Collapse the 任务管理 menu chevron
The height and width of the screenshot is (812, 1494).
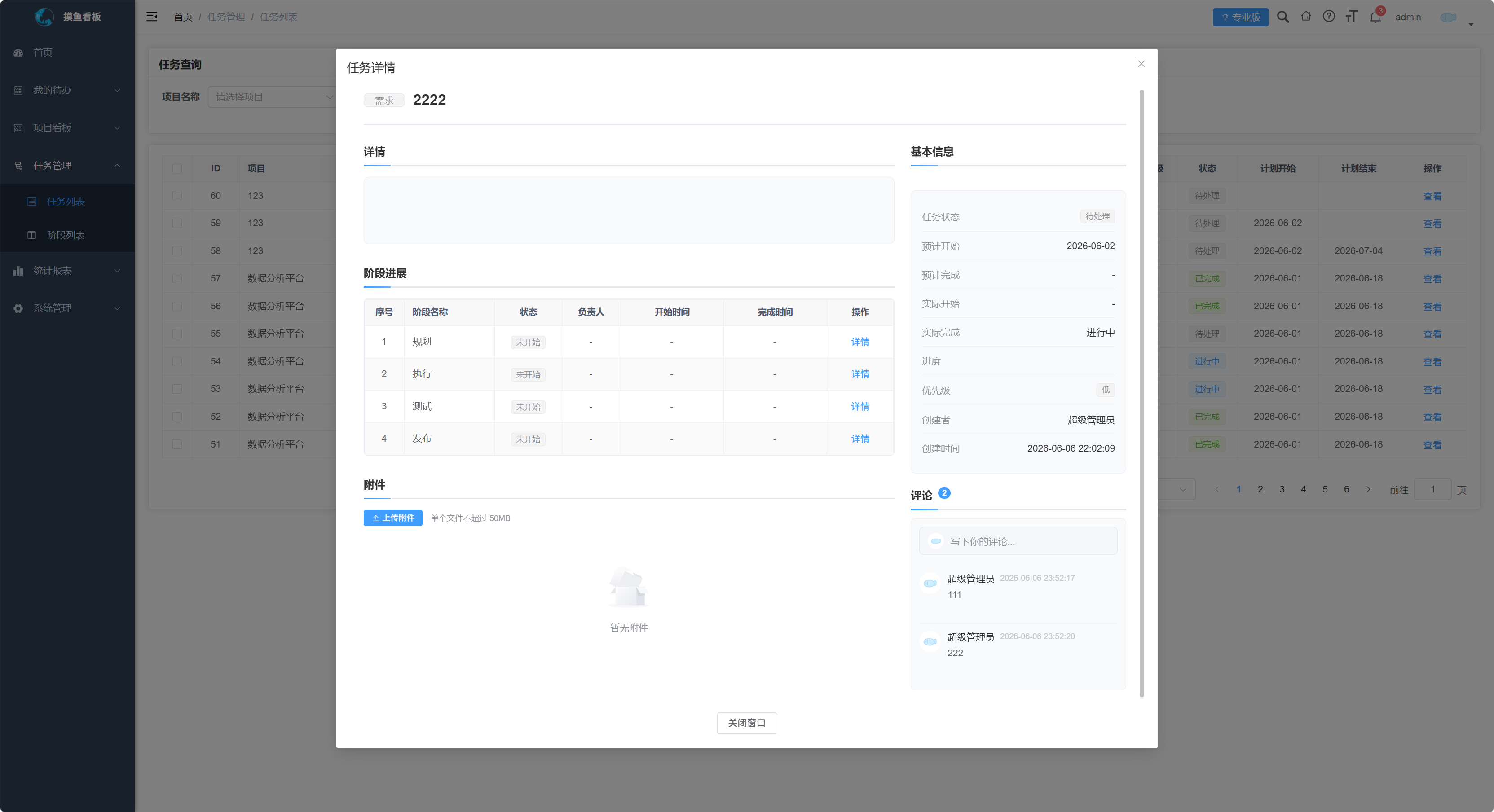pyautogui.click(x=117, y=165)
